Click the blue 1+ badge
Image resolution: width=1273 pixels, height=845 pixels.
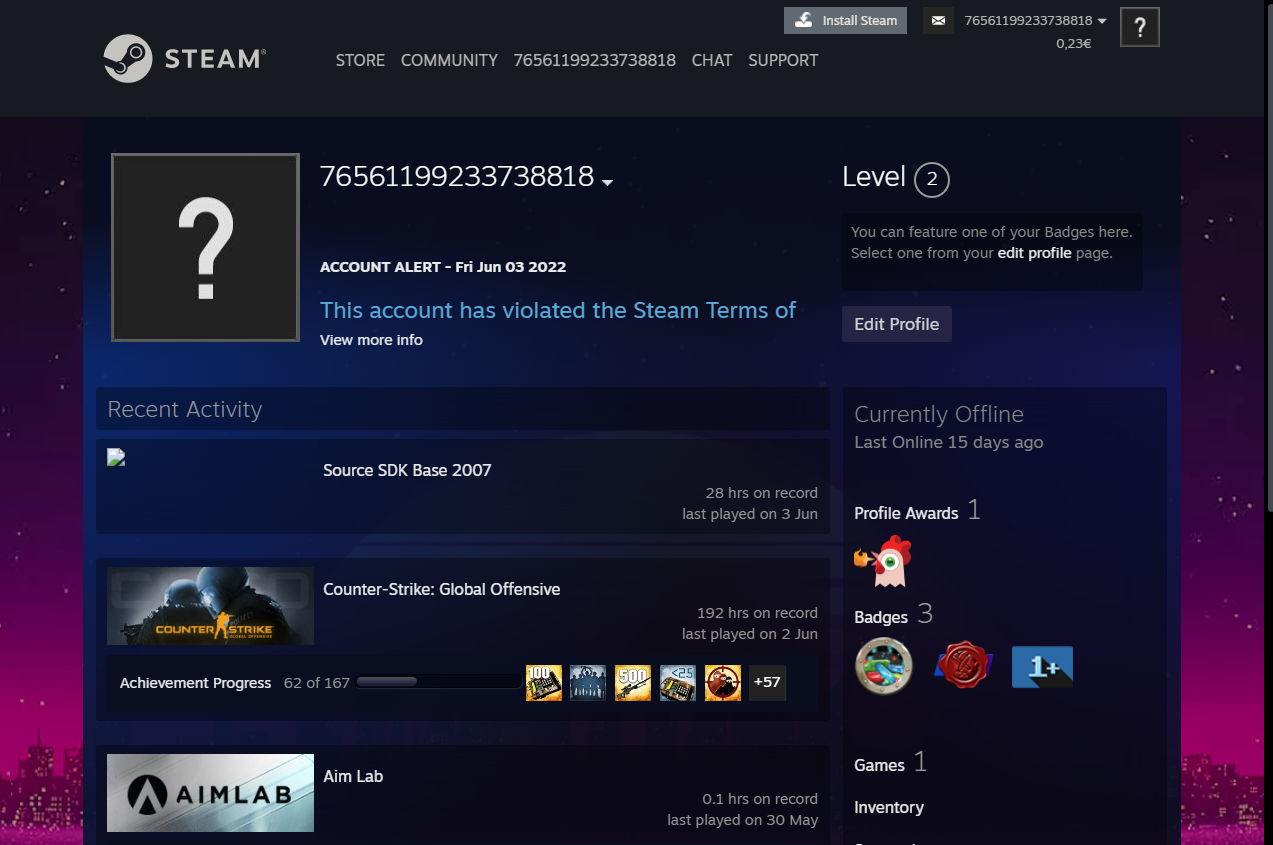click(x=1043, y=666)
